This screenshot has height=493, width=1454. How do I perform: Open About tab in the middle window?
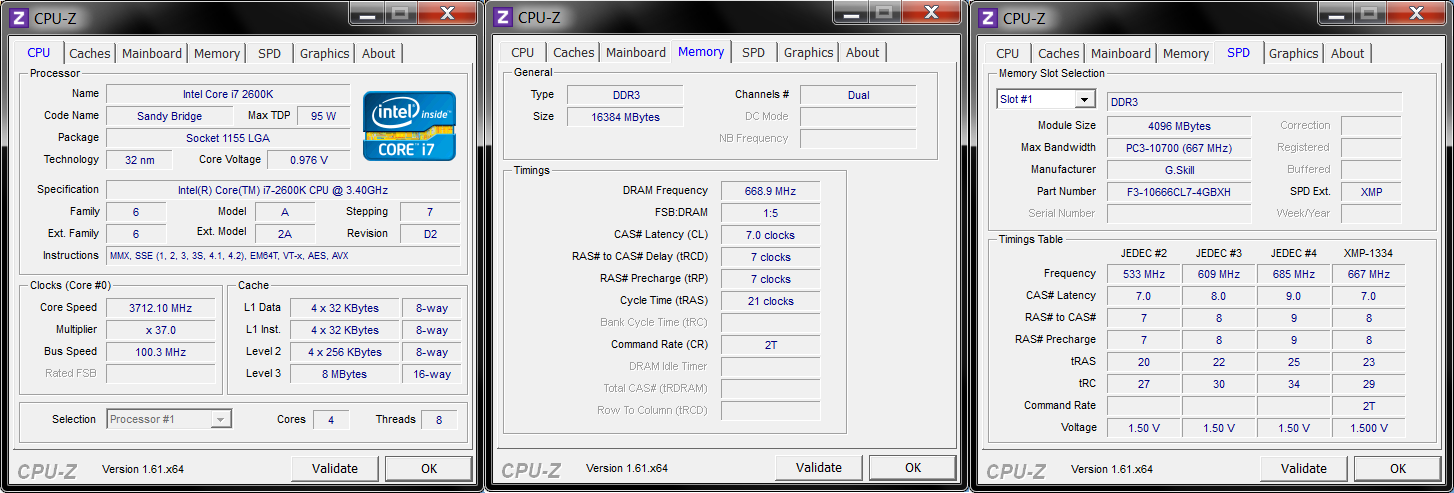(863, 53)
